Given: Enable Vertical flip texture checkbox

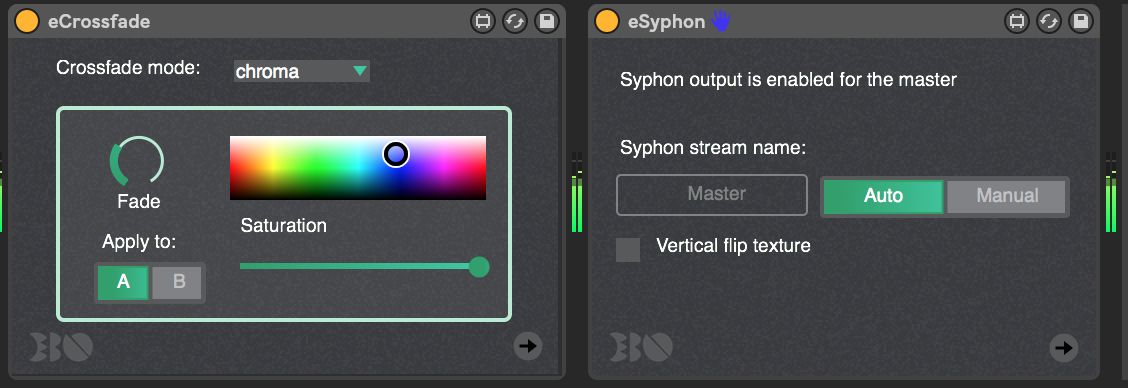Looking at the screenshot, I should 628,250.
